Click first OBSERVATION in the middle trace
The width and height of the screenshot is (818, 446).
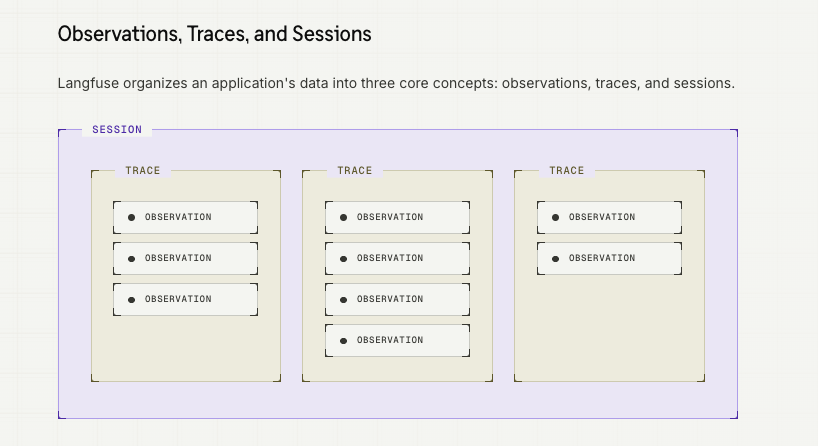click(x=398, y=217)
